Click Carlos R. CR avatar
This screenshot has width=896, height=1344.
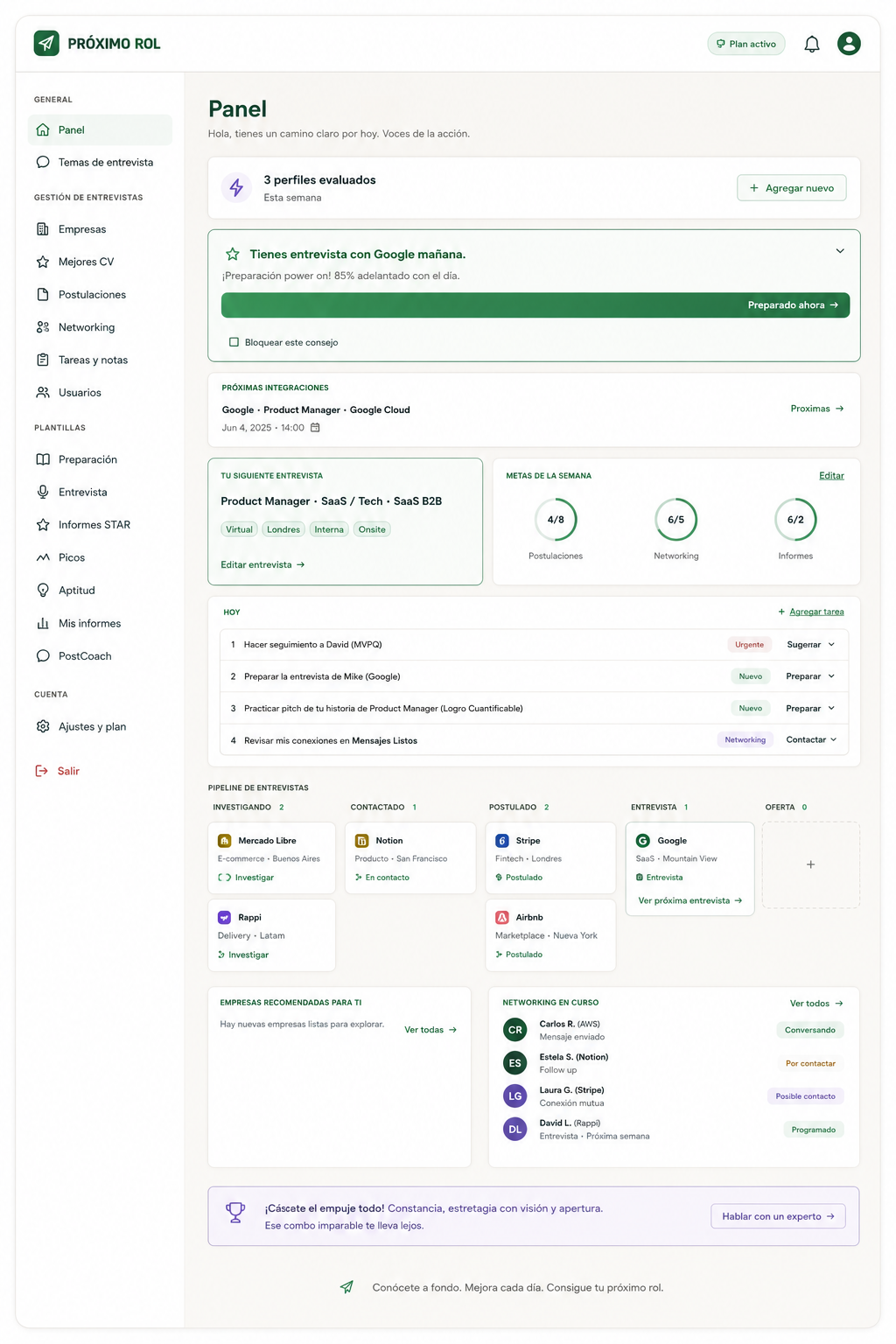point(515,1030)
